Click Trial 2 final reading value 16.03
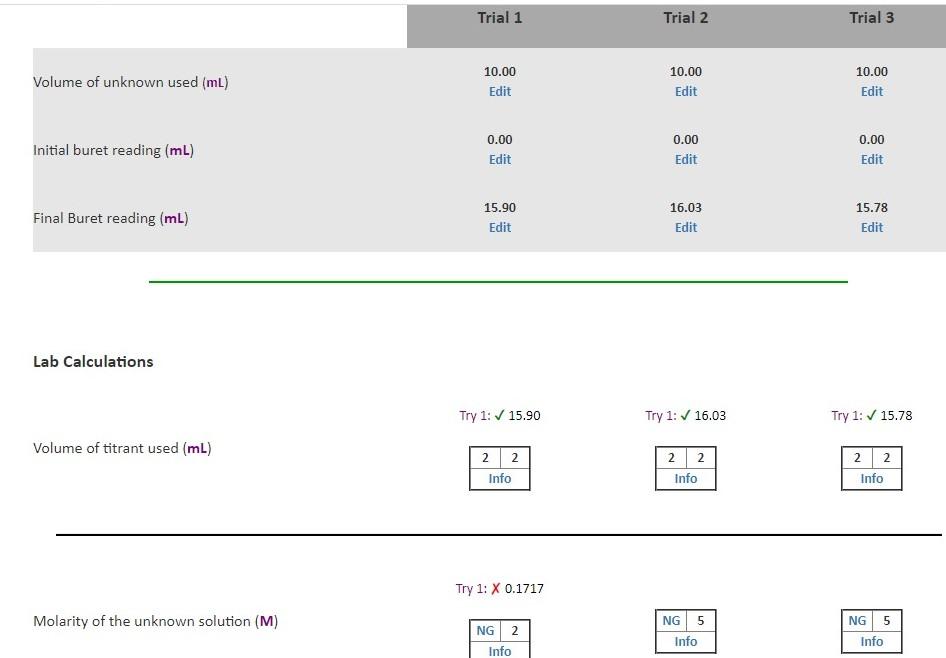Viewport: 946px width, 658px height. (685, 207)
